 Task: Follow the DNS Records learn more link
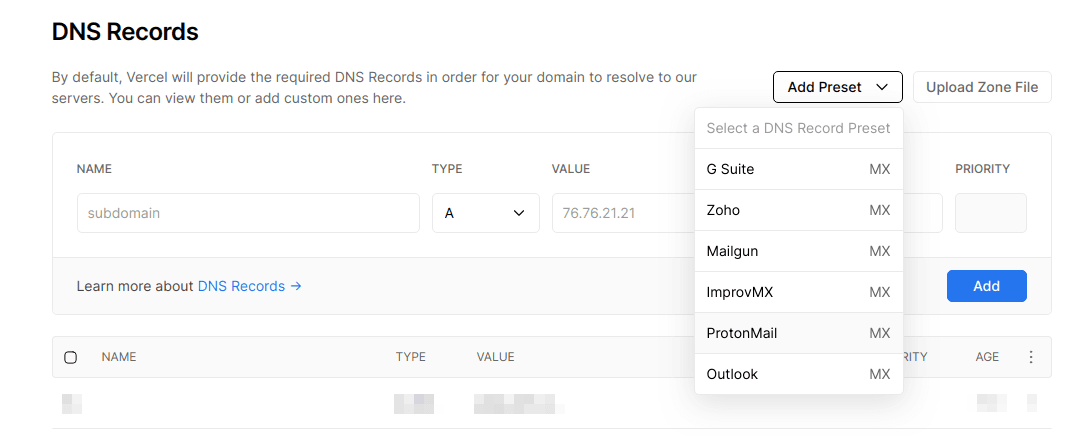pos(249,286)
